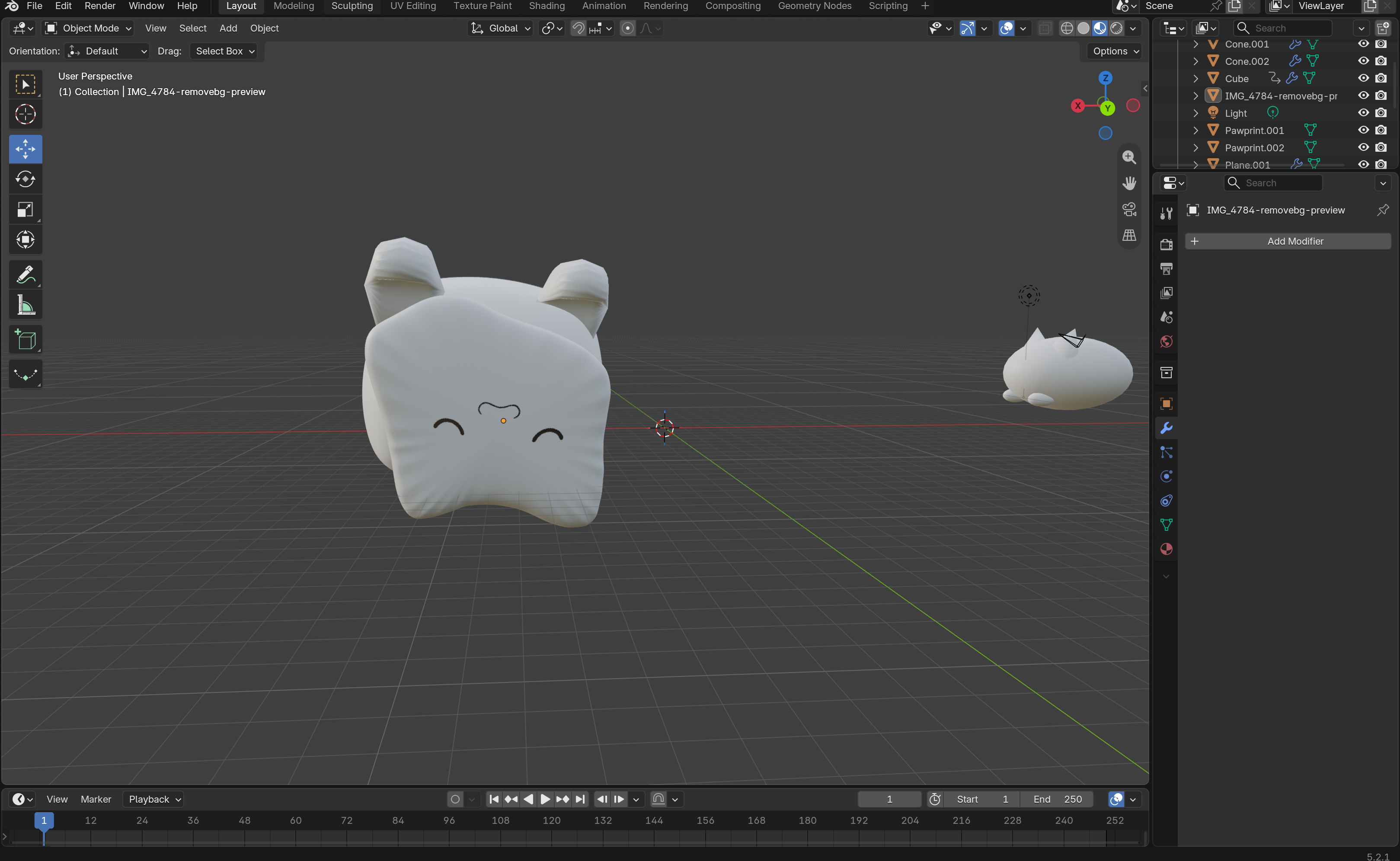The height and width of the screenshot is (861, 1400).
Task: Expand the Light tree item
Action: [1195, 113]
